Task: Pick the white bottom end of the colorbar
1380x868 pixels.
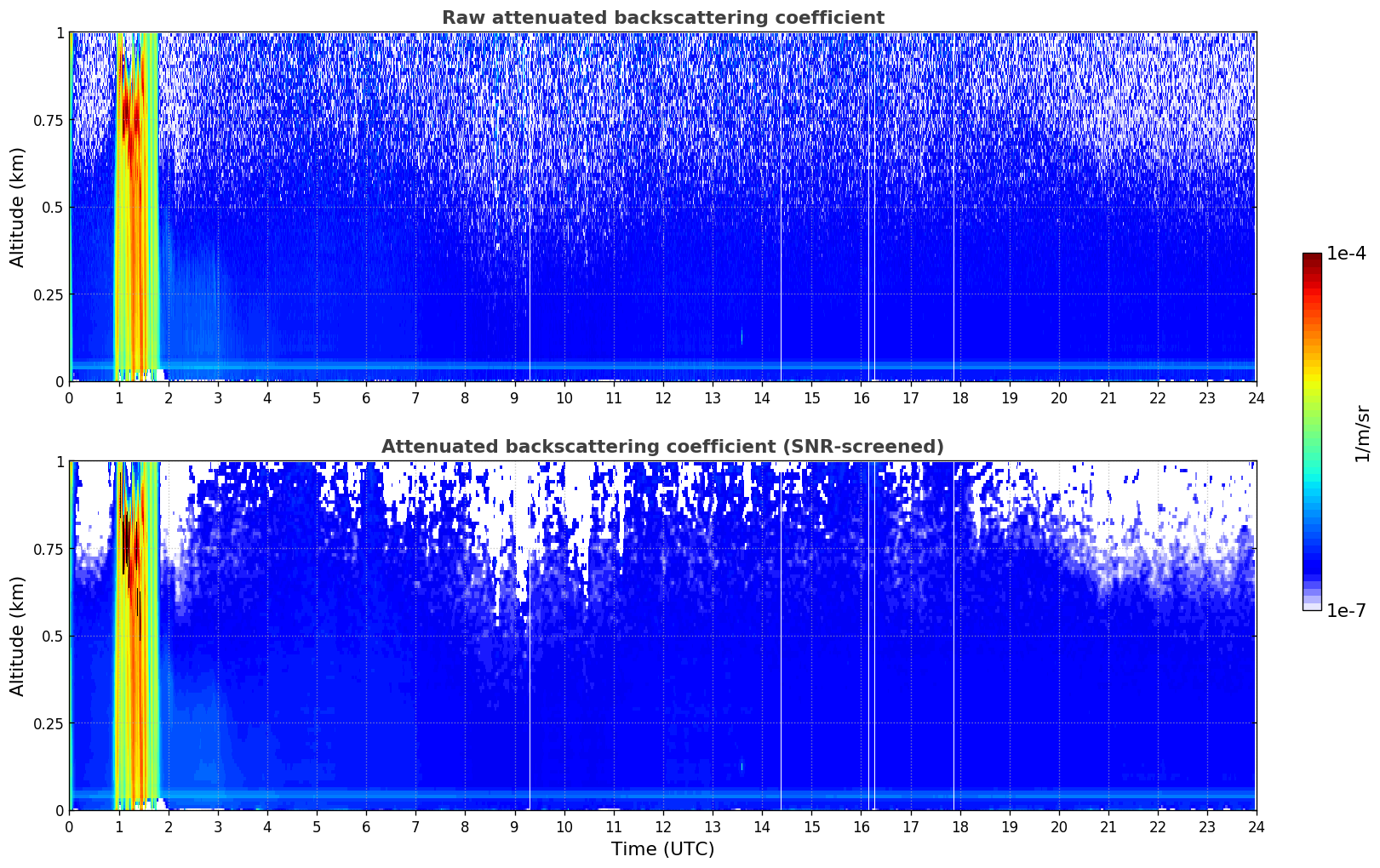Action: [1311, 606]
